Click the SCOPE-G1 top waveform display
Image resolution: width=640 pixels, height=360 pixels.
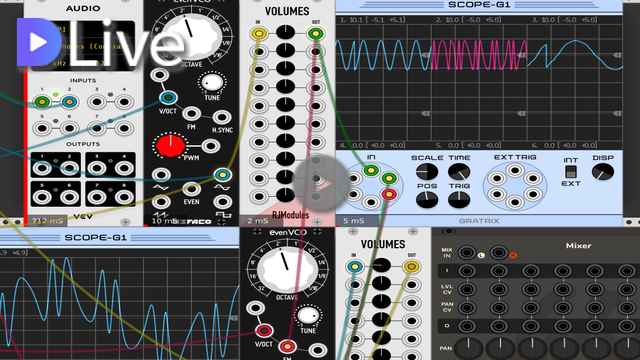(479, 82)
